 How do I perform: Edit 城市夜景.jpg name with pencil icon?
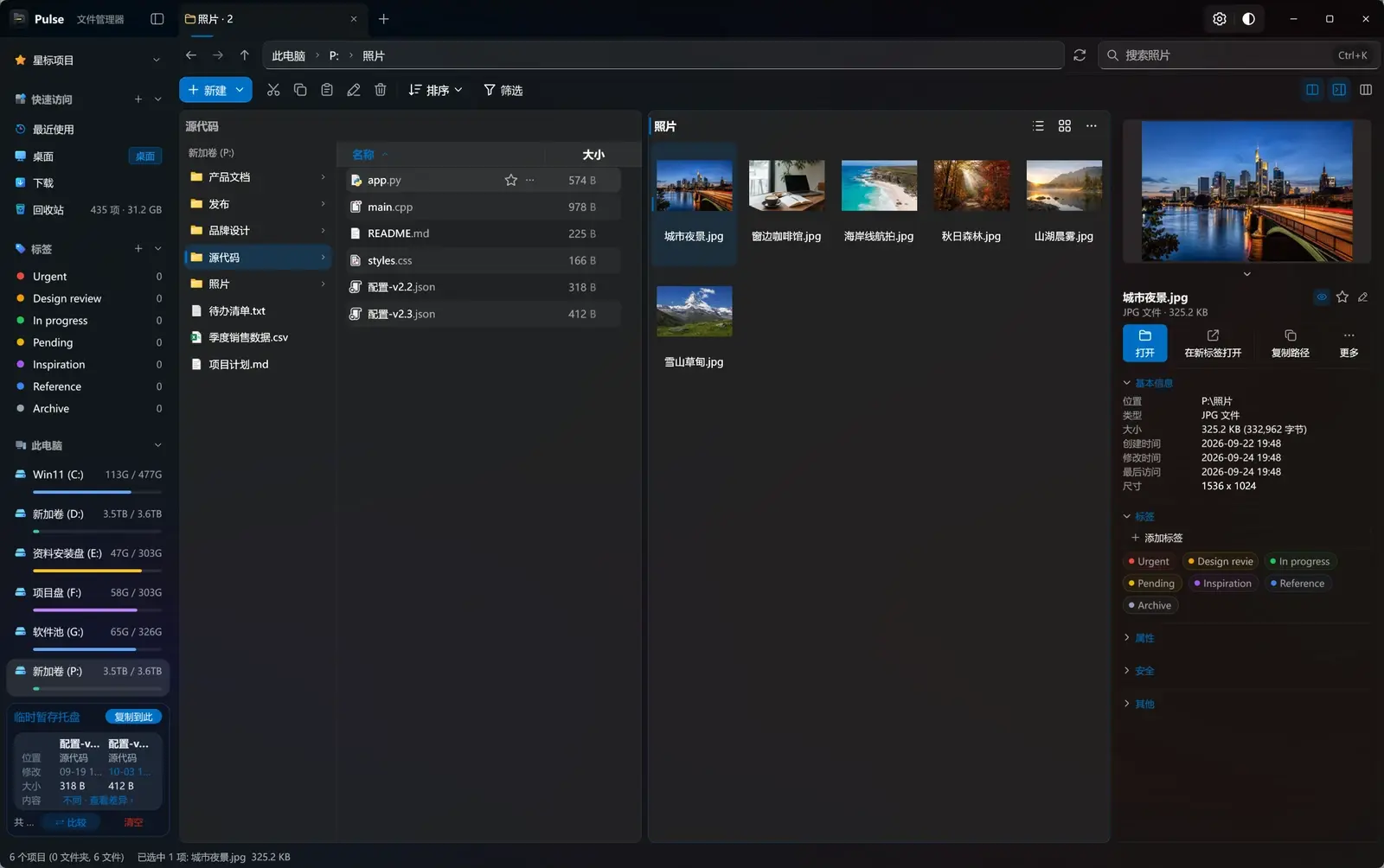tap(1363, 297)
